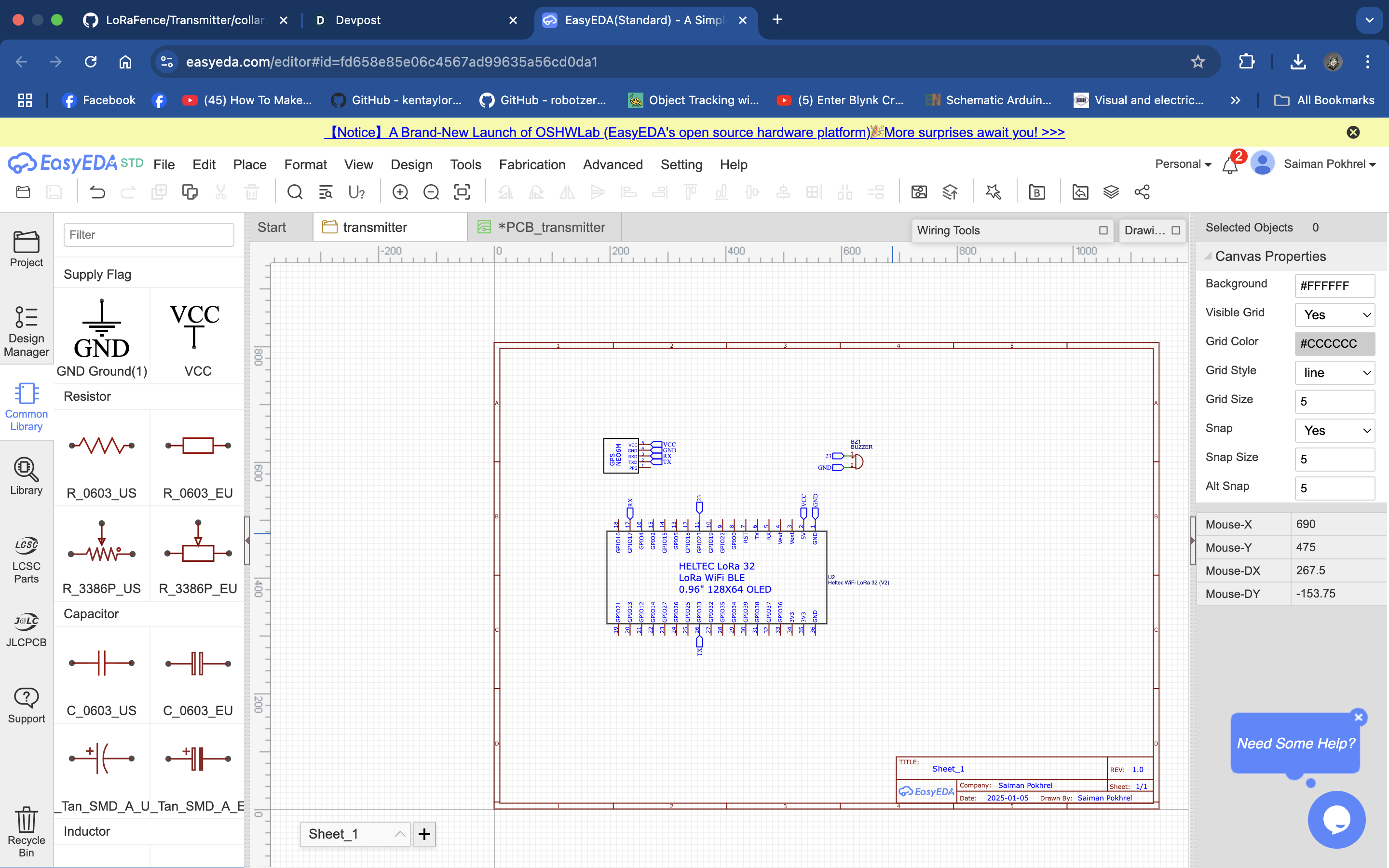Image resolution: width=1389 pixels, height=868 pixels.
Task: Open the Design Manager panel
Action: [x=27, y=331]
